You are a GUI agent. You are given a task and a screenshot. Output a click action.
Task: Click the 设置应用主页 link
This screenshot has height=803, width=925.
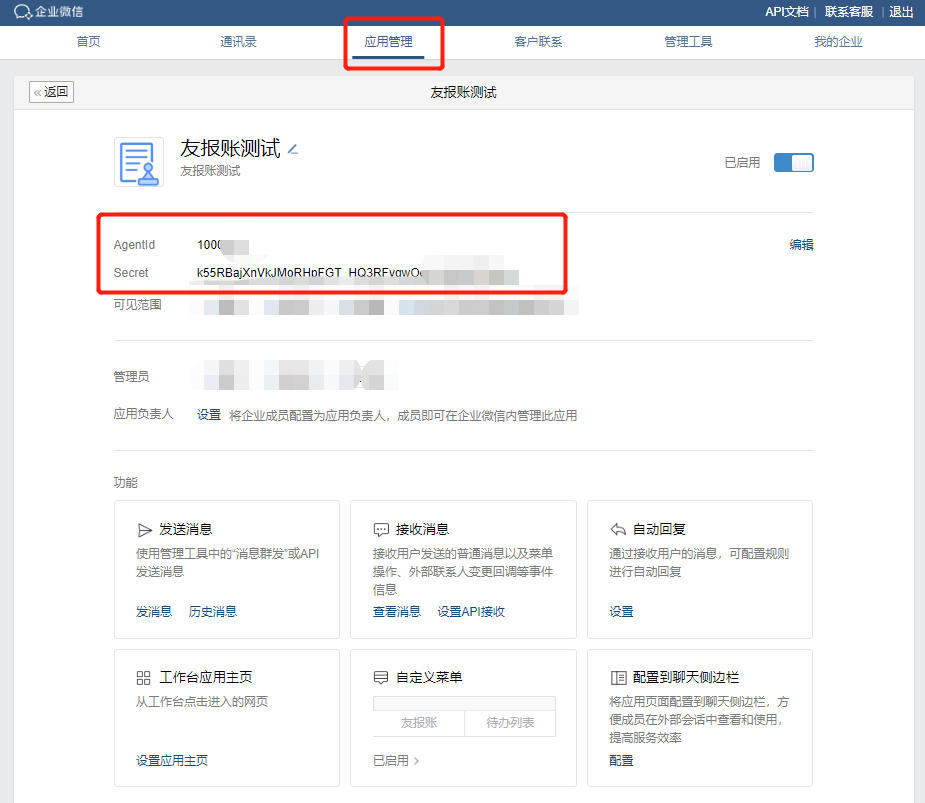[172, 761]
